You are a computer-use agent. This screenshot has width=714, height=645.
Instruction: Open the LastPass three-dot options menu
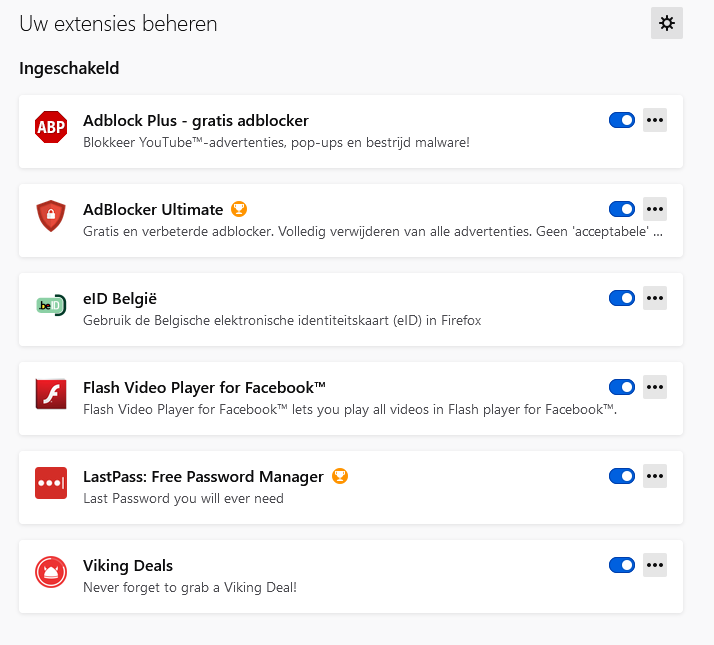coord(655,476)
